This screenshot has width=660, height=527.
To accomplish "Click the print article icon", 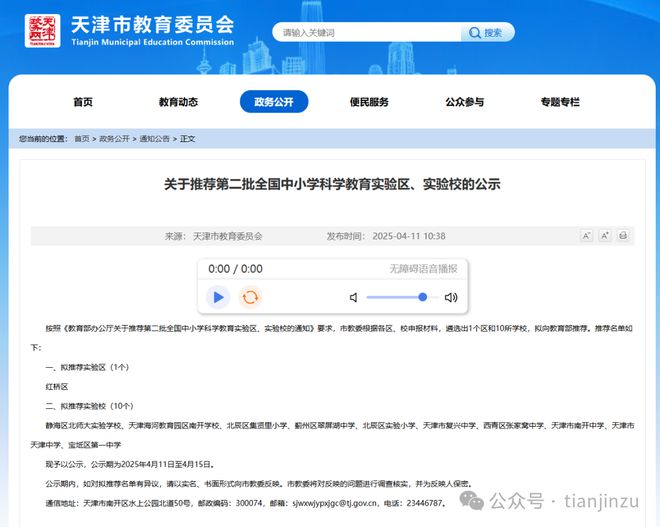I will [623, 235].
